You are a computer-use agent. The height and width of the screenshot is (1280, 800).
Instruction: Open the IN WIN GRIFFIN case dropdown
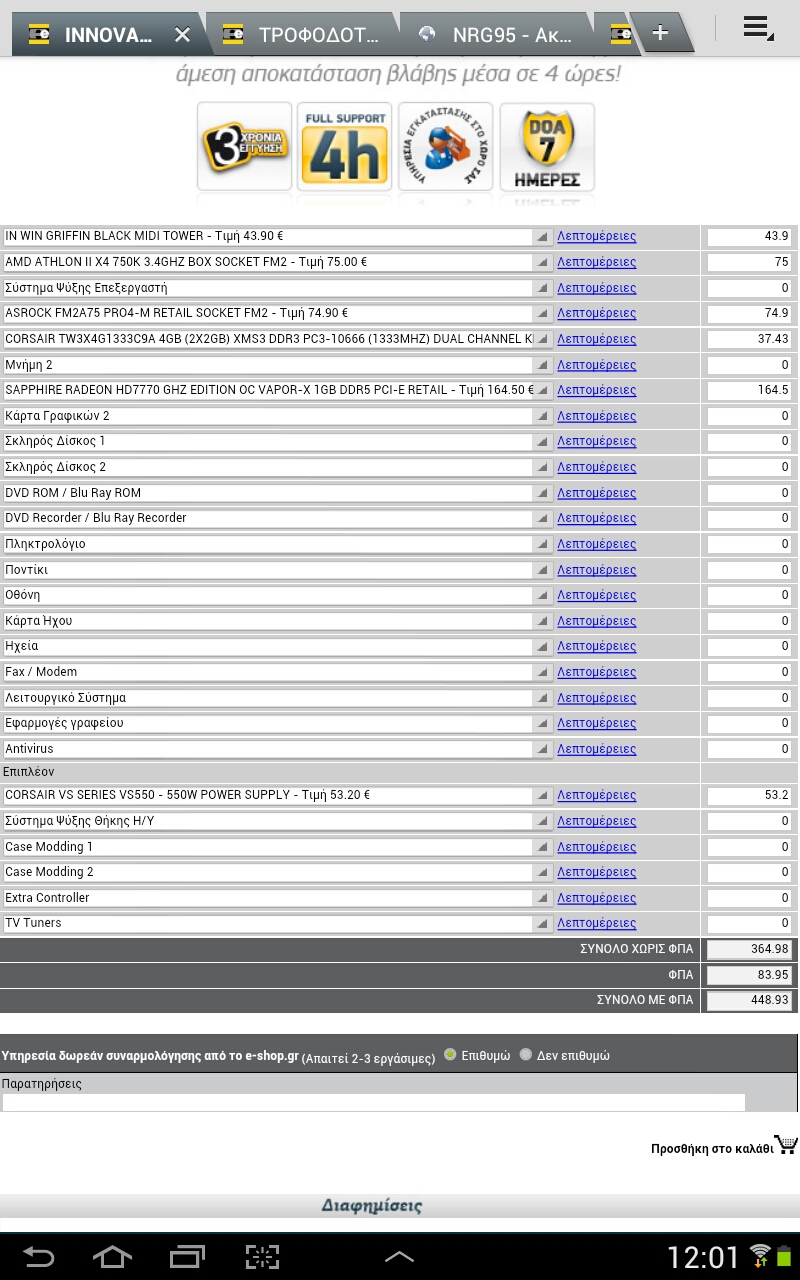(x=278, y=237)
